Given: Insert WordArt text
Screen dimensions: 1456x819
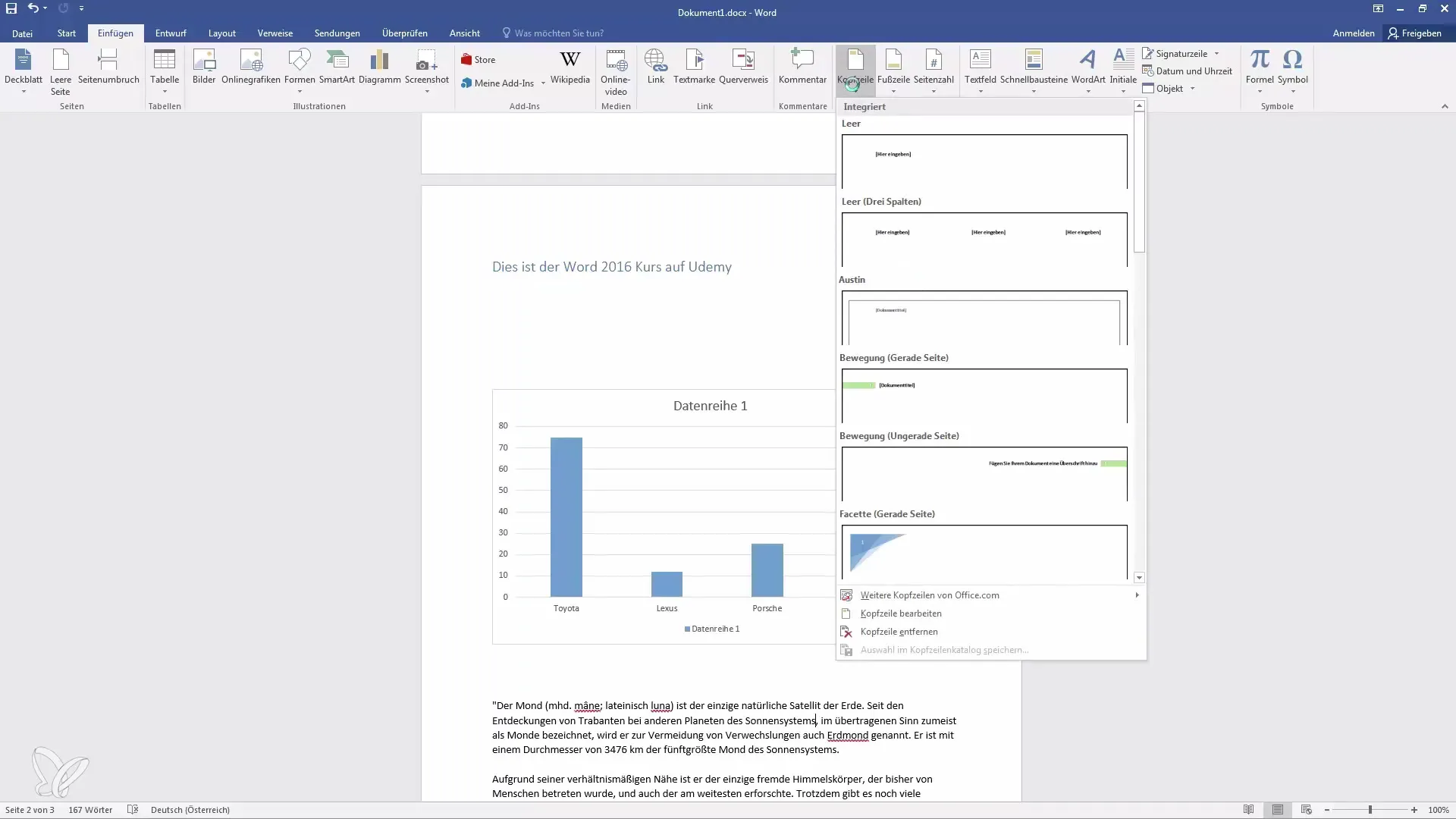Looking at the screenshot, I should pyautogui.click(x=1088, y=71).
